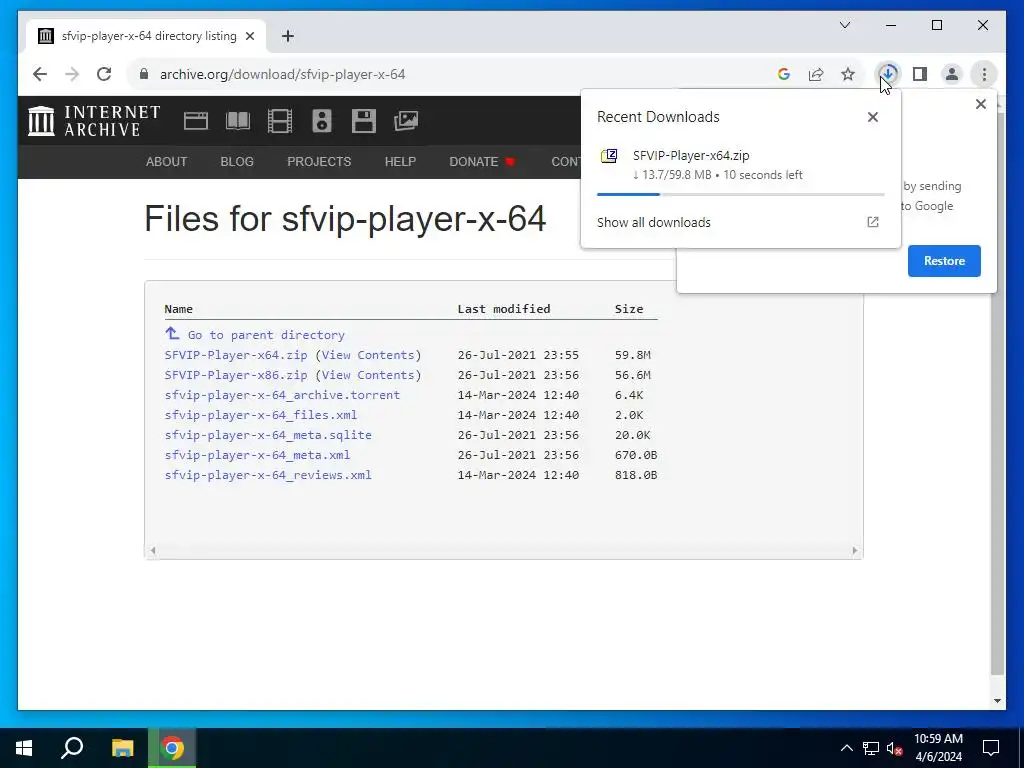1024x768 pixels.
Task: Open a new browser tab
Action: coord(288,36)
